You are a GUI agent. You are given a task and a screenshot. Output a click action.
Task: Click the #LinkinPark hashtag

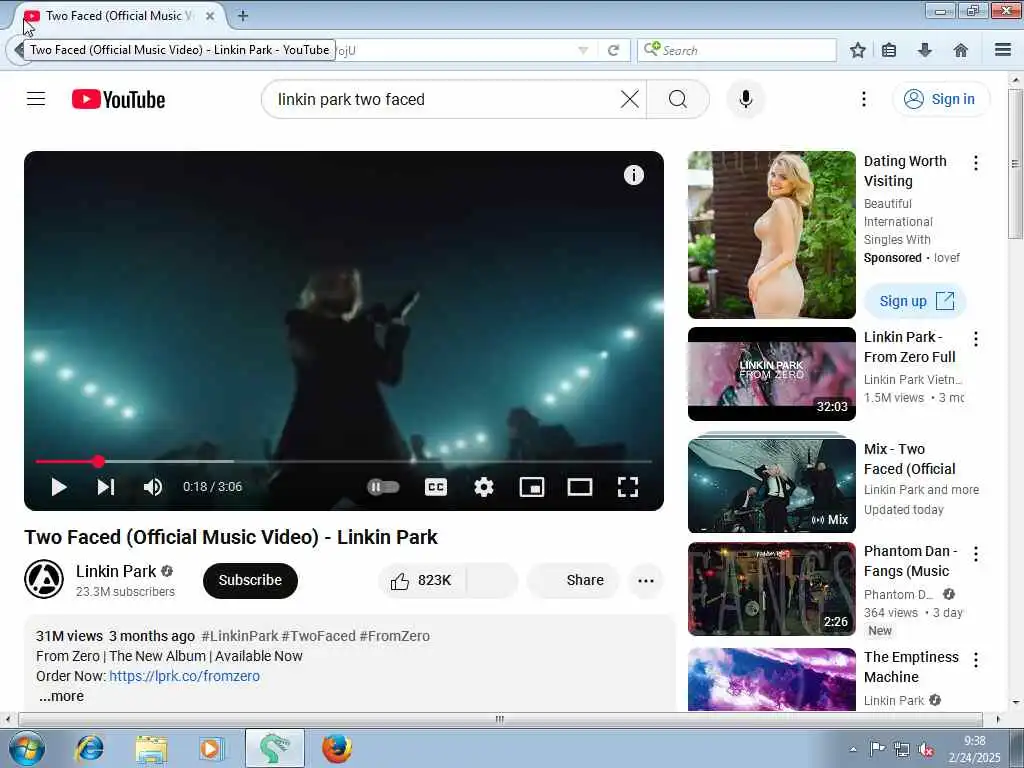(240, 636)
